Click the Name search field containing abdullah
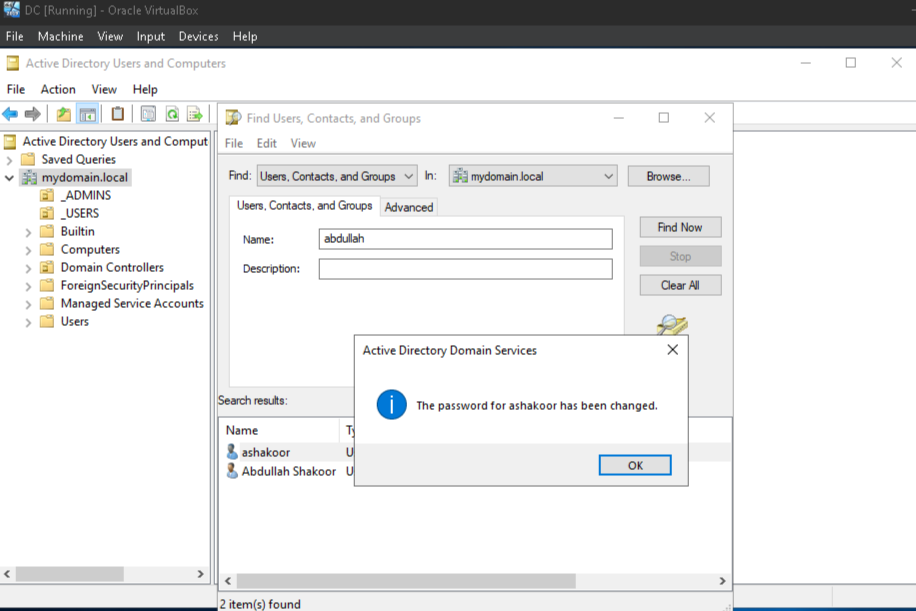 [x=466, y=238]
